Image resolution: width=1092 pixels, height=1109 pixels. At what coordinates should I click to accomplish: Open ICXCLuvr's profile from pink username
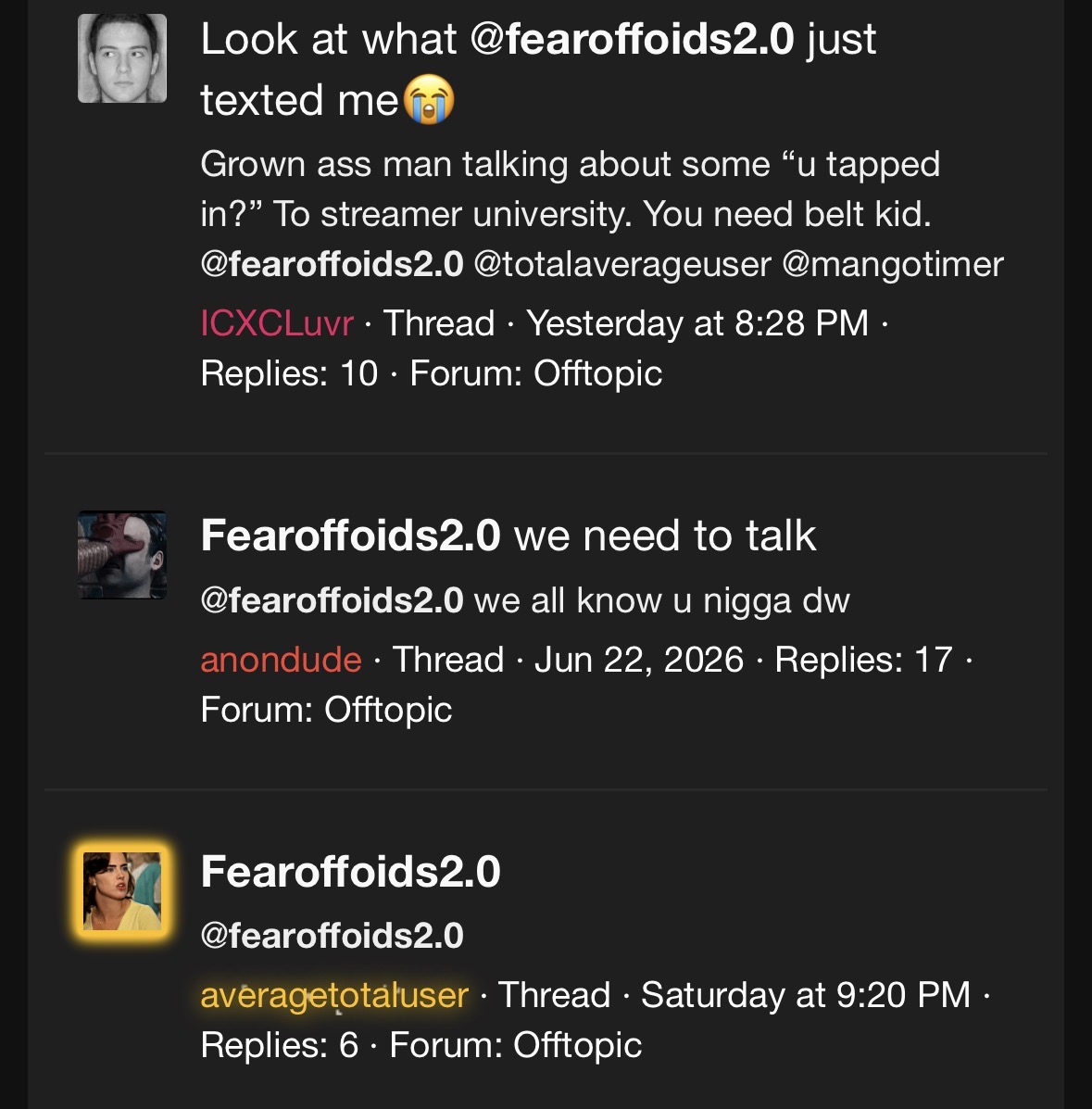pos(277,323)
